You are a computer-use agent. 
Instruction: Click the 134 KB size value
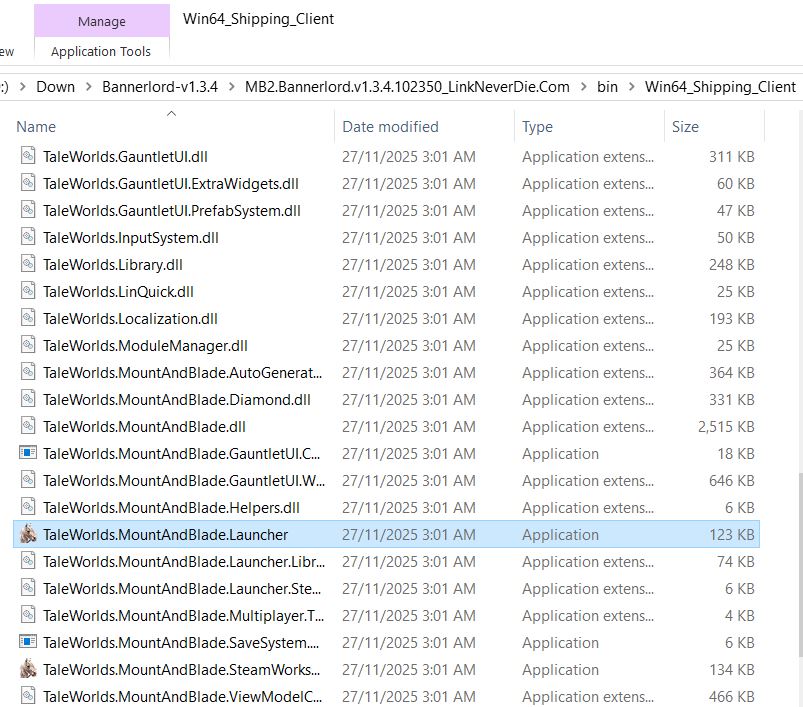731,670
